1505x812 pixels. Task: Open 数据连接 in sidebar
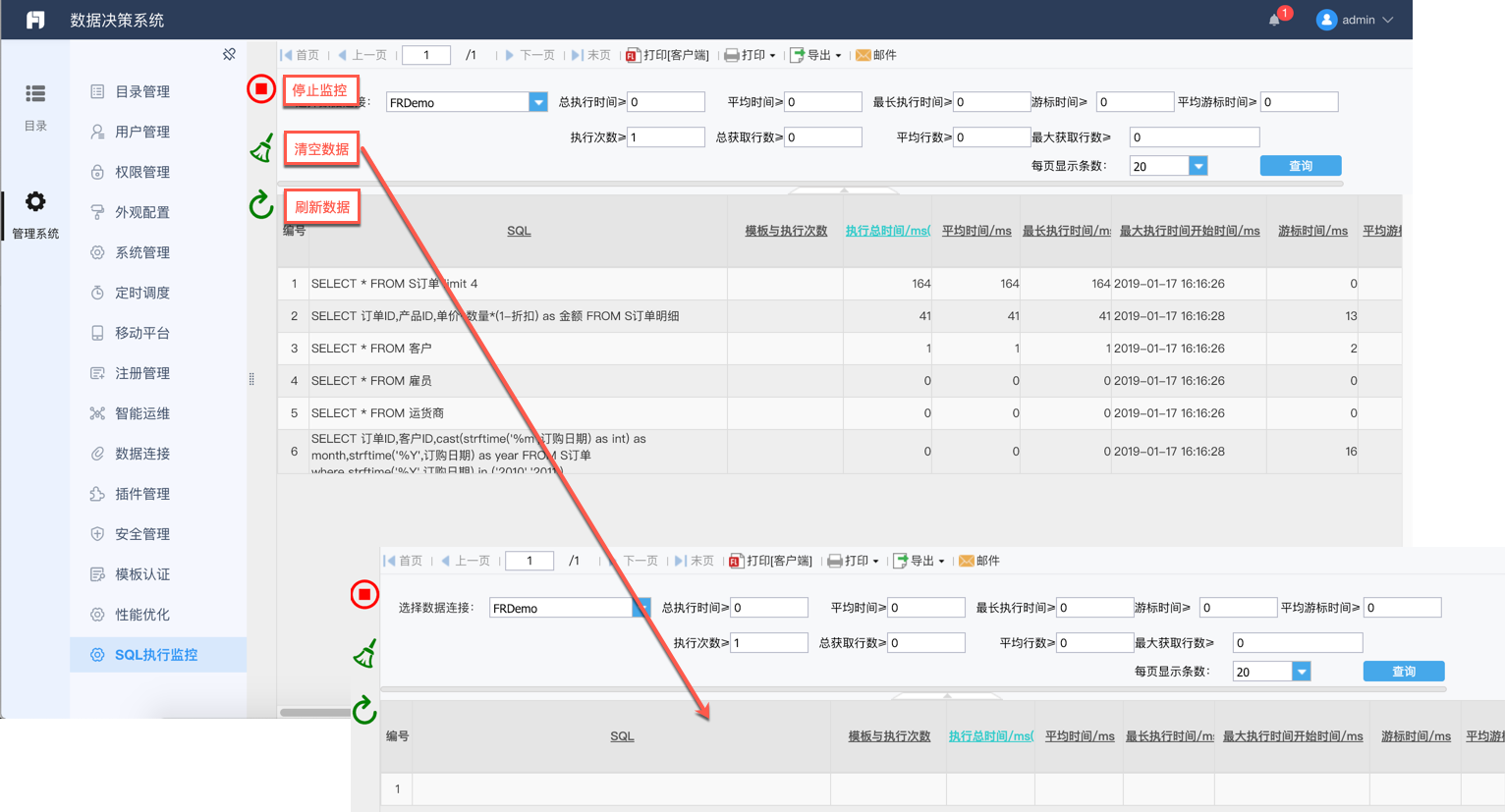click(158, 454)
